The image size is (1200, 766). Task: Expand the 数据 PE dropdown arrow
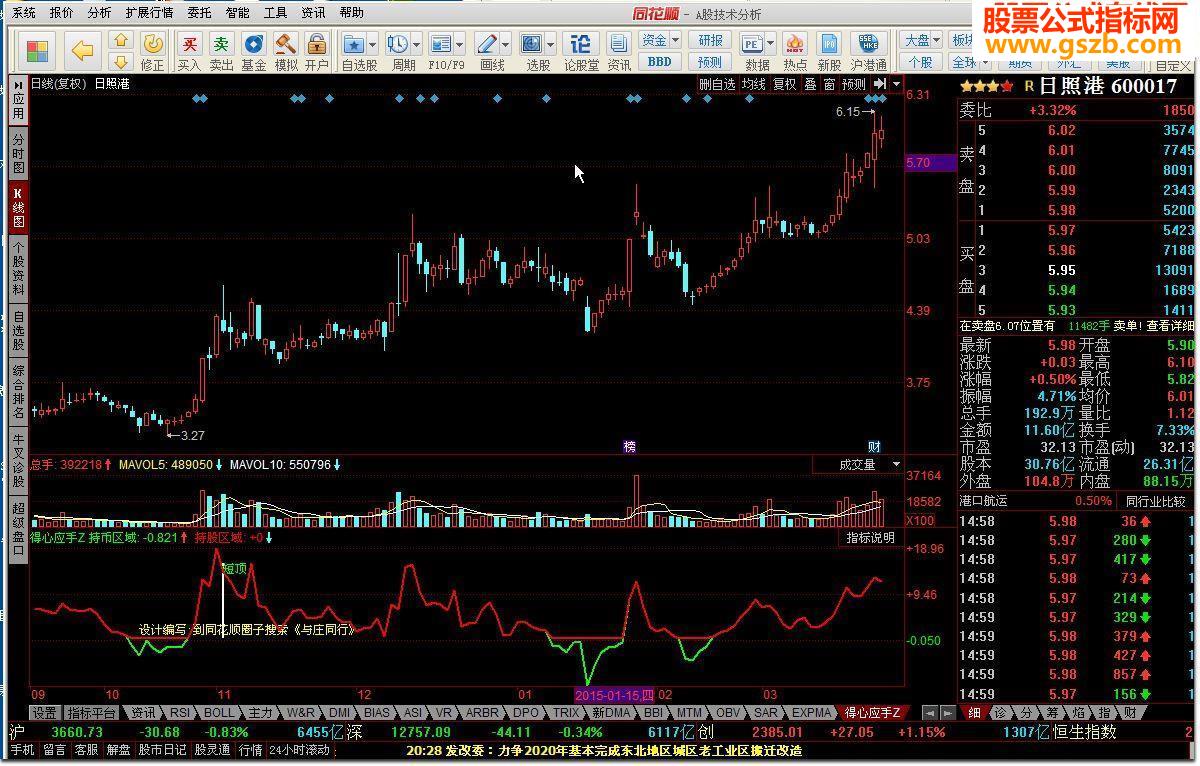point(771,44)
